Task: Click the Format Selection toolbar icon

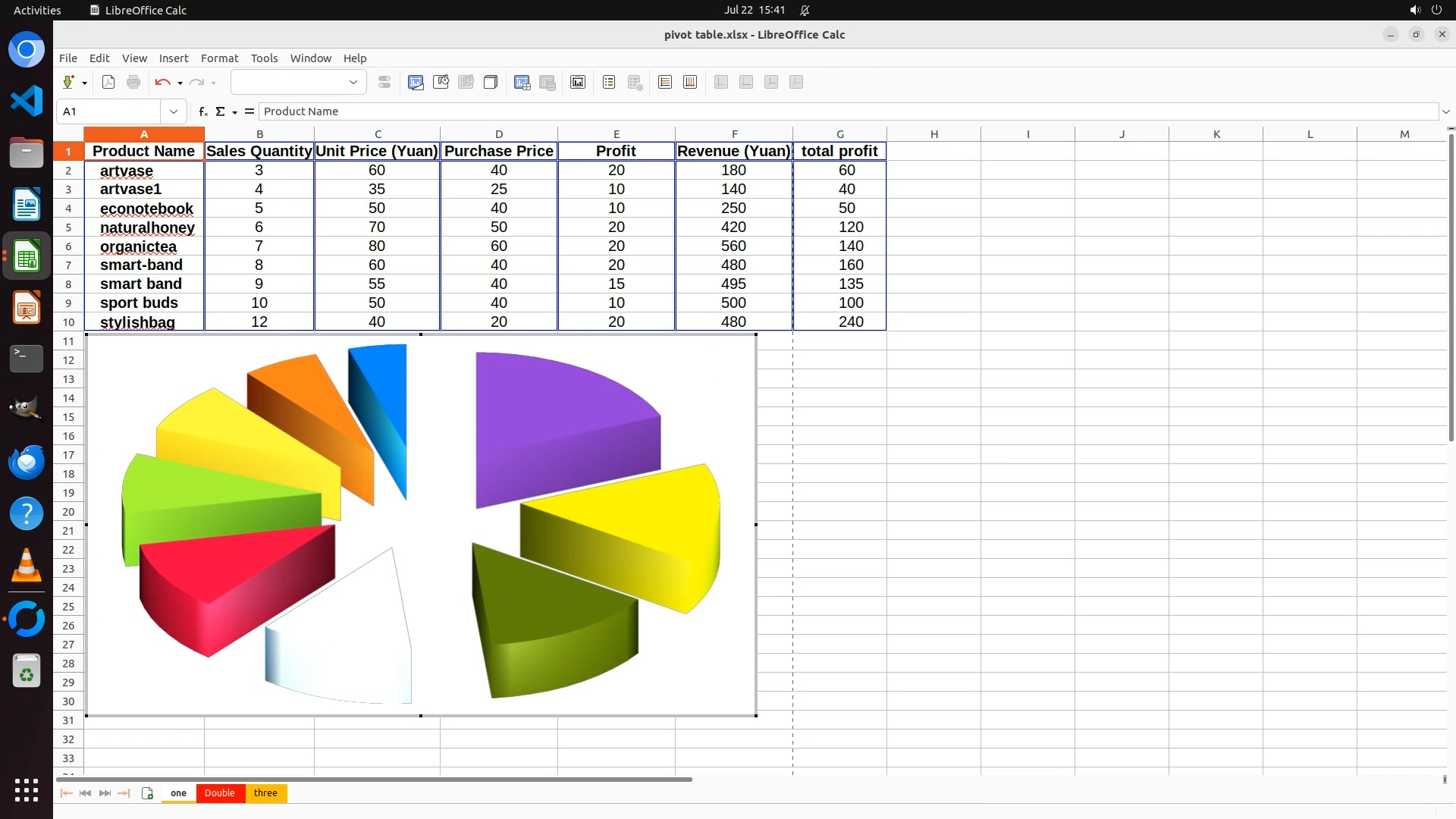Action: (384, 83)
